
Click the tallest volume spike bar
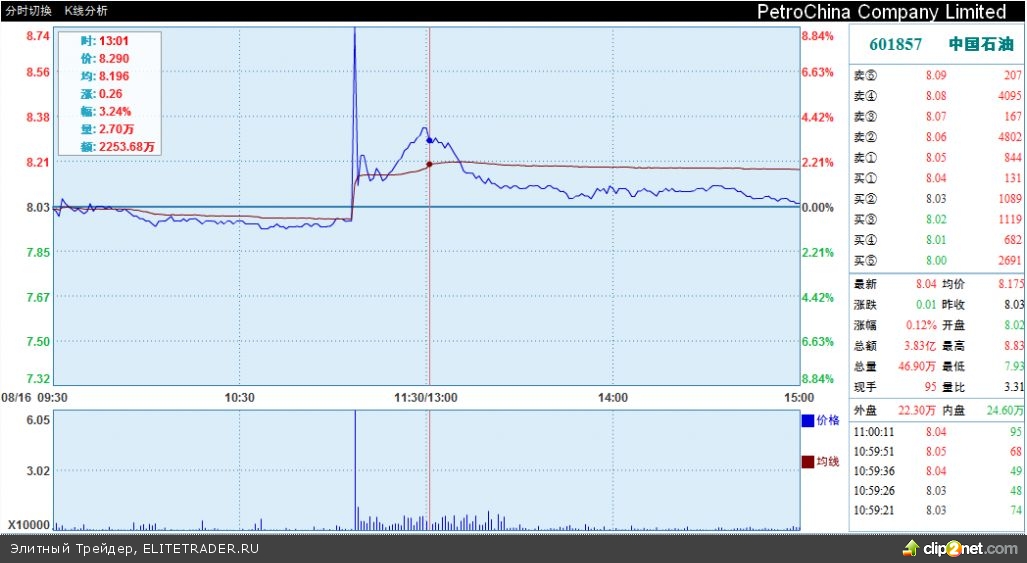tap(355, 470)
